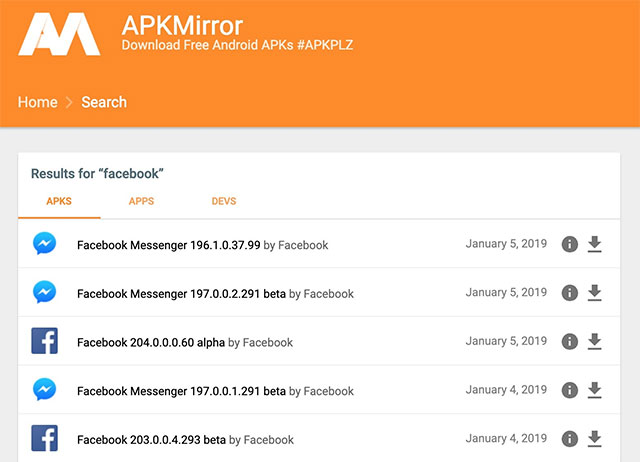Open Facebook 204.0.0.0.60 alpha title link
This screenshot has width=640, height=462.
point(151,342)
